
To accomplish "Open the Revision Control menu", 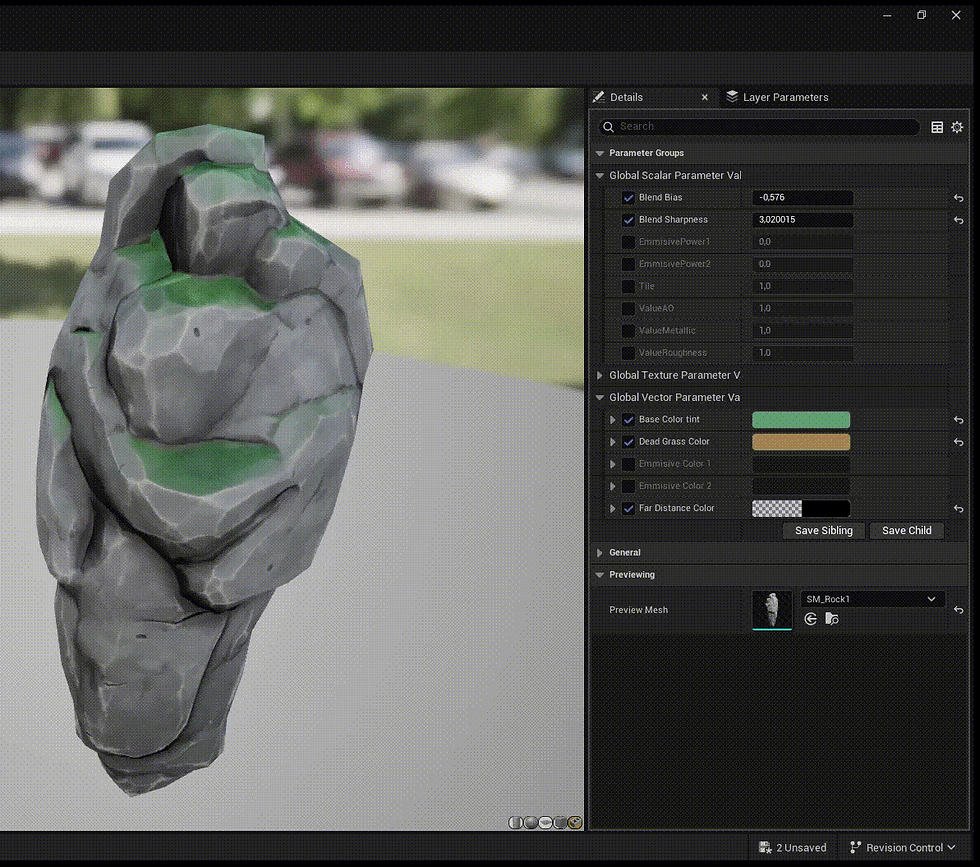I will tap(902, 848).
